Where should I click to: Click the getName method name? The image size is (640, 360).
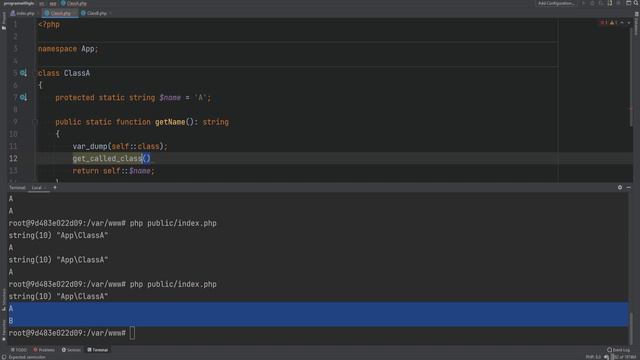tap(170, 122)
